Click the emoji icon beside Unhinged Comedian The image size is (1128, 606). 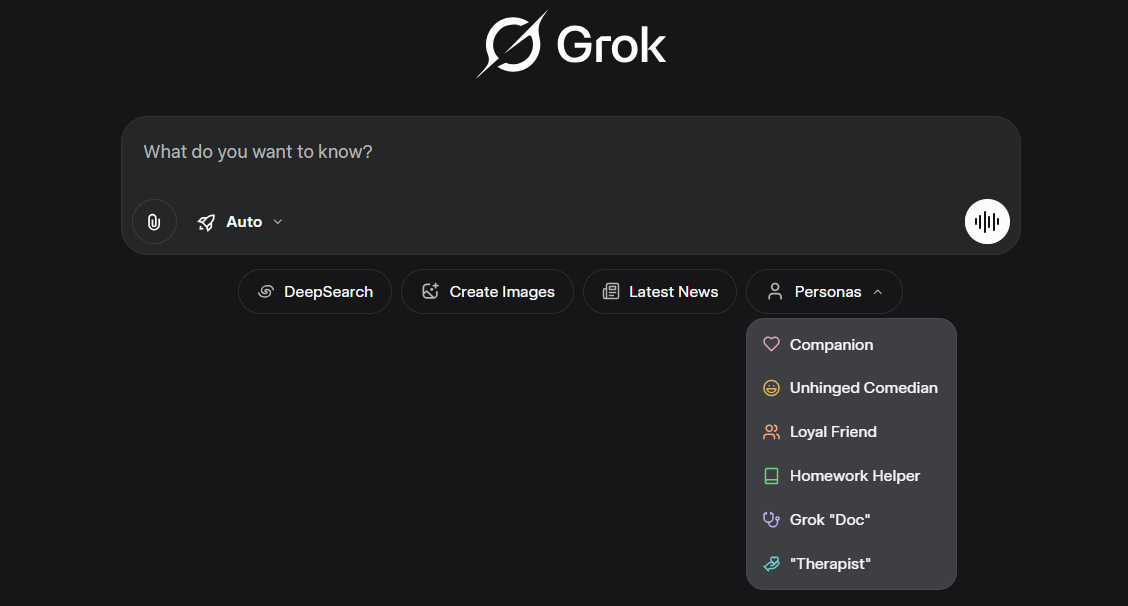tap(771, 387)
